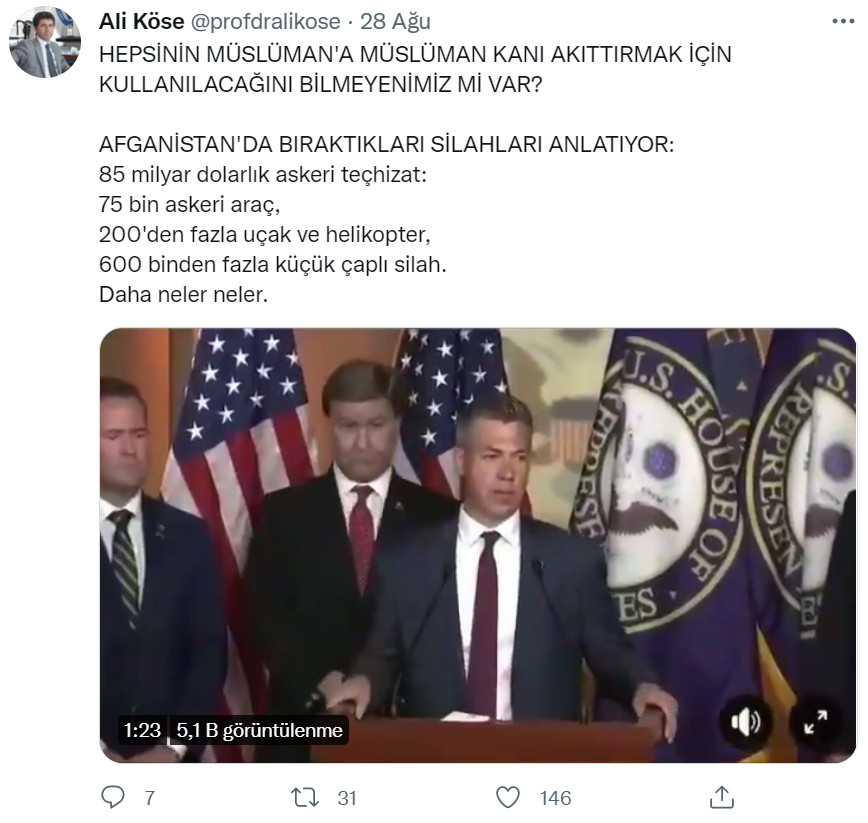Viewport: 868px width, 823px height.
Task: Click the "Daha neler neler." closing line
Action: tap(183, 294)
